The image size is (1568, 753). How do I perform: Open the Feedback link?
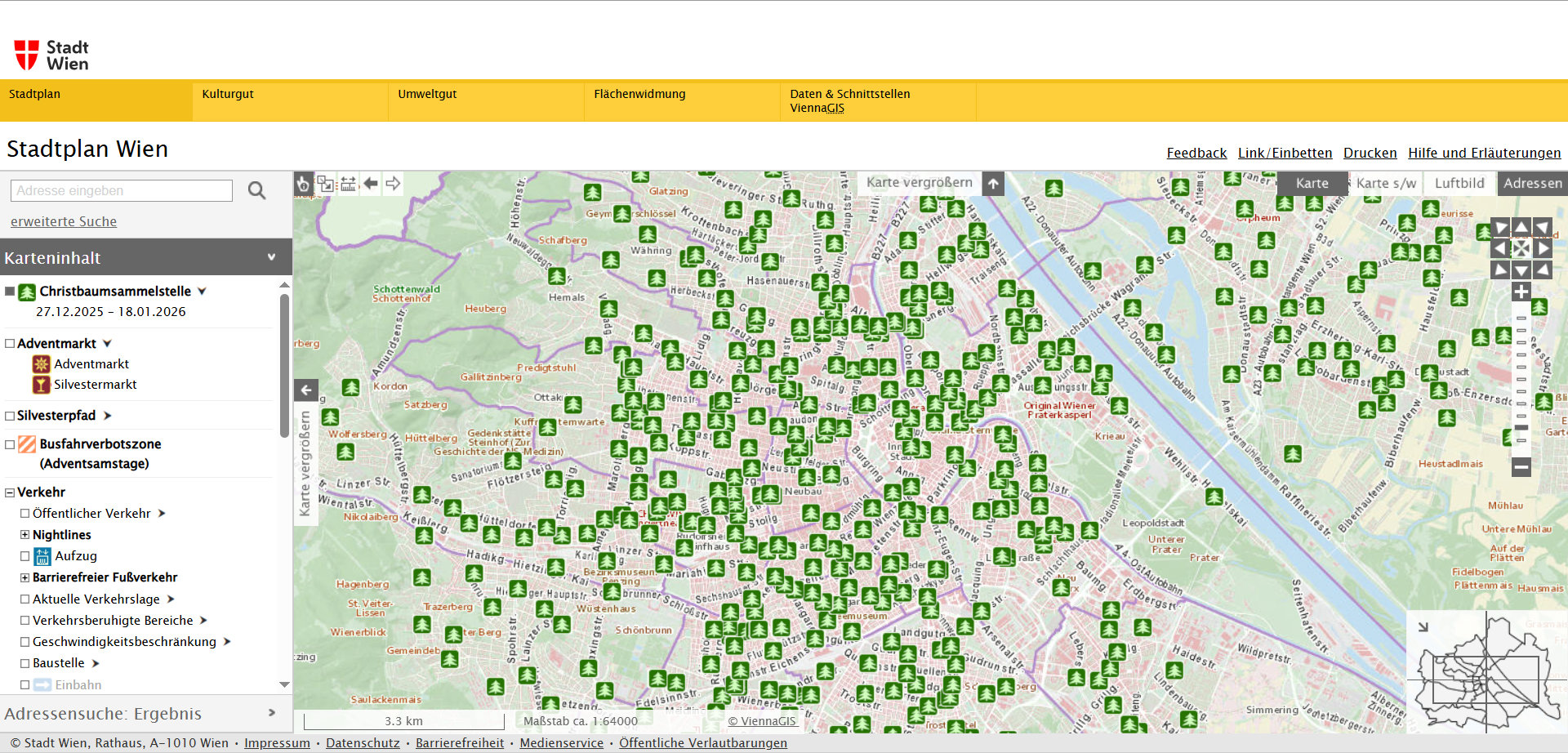click(x=1196, y=153)
